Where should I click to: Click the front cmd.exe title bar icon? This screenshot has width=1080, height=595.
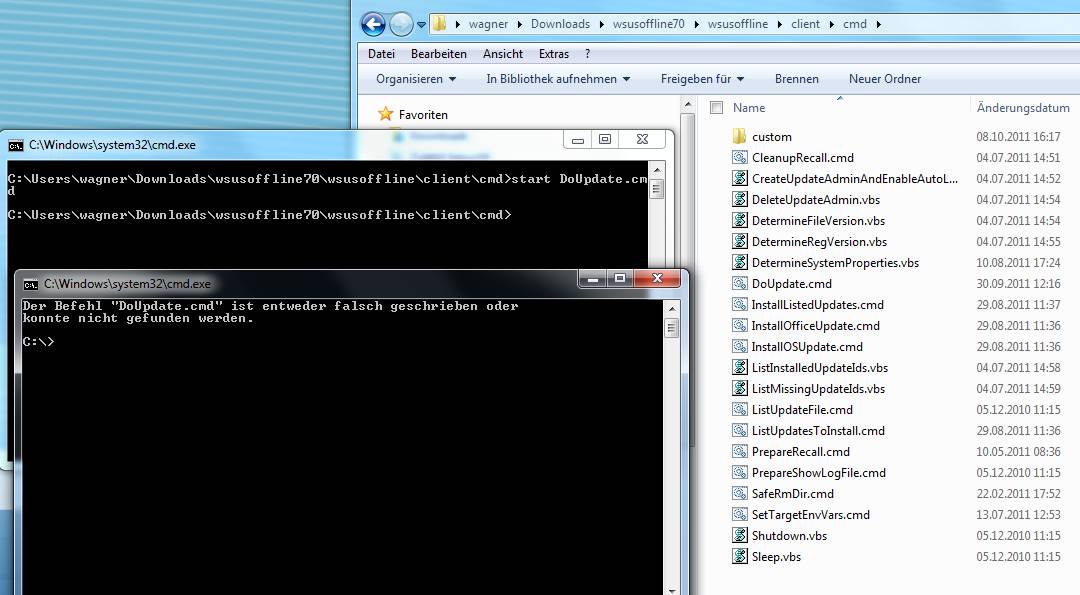point(31,284)
